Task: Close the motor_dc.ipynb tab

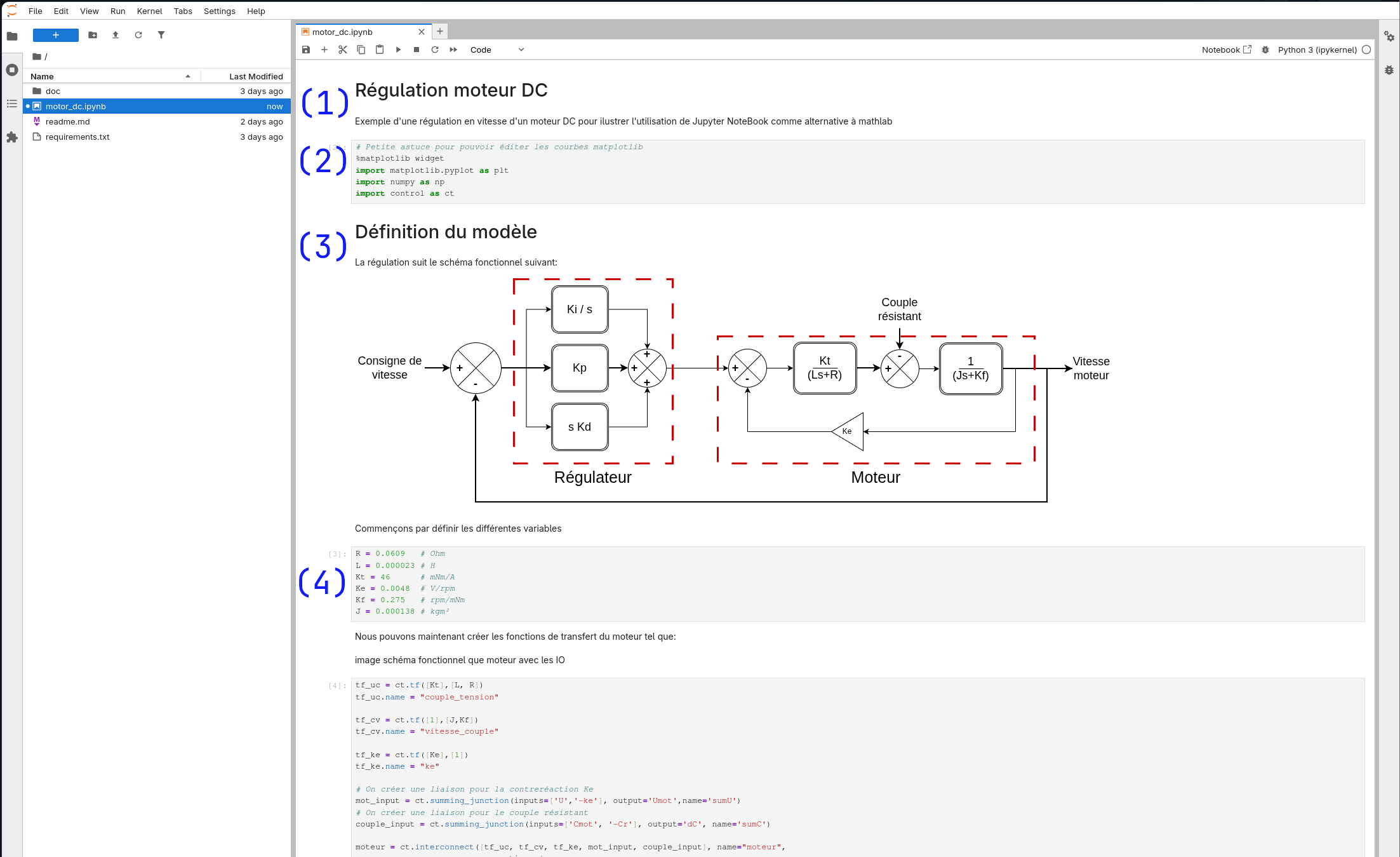Action: point(422,32)
